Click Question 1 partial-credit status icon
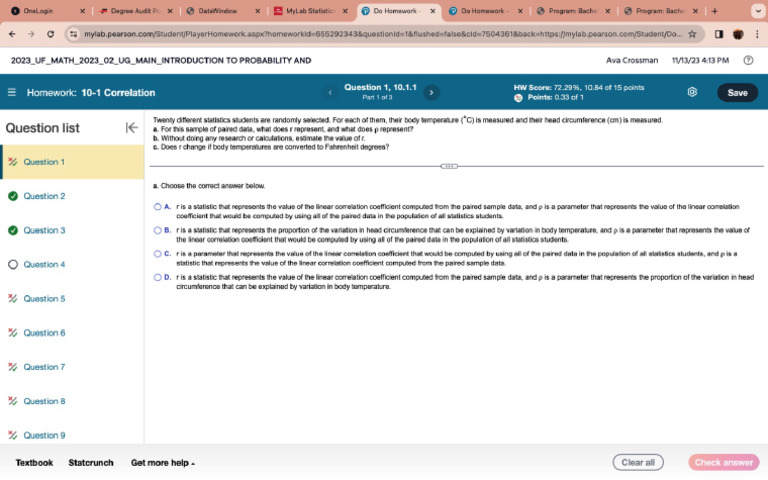Screen dimensions: 768x480 point(13,162)
